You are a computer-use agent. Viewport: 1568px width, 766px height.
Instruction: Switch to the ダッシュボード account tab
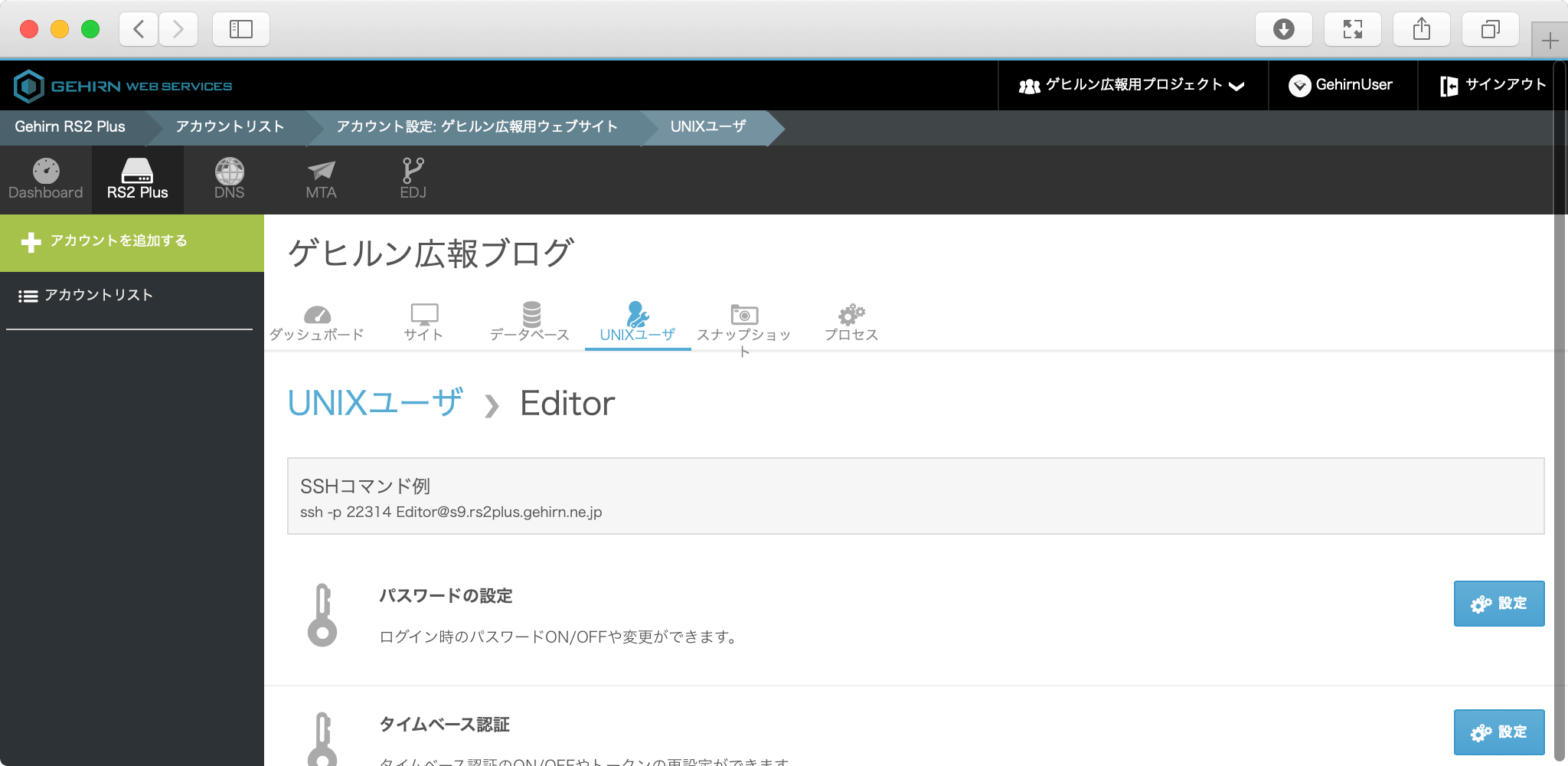316,322
